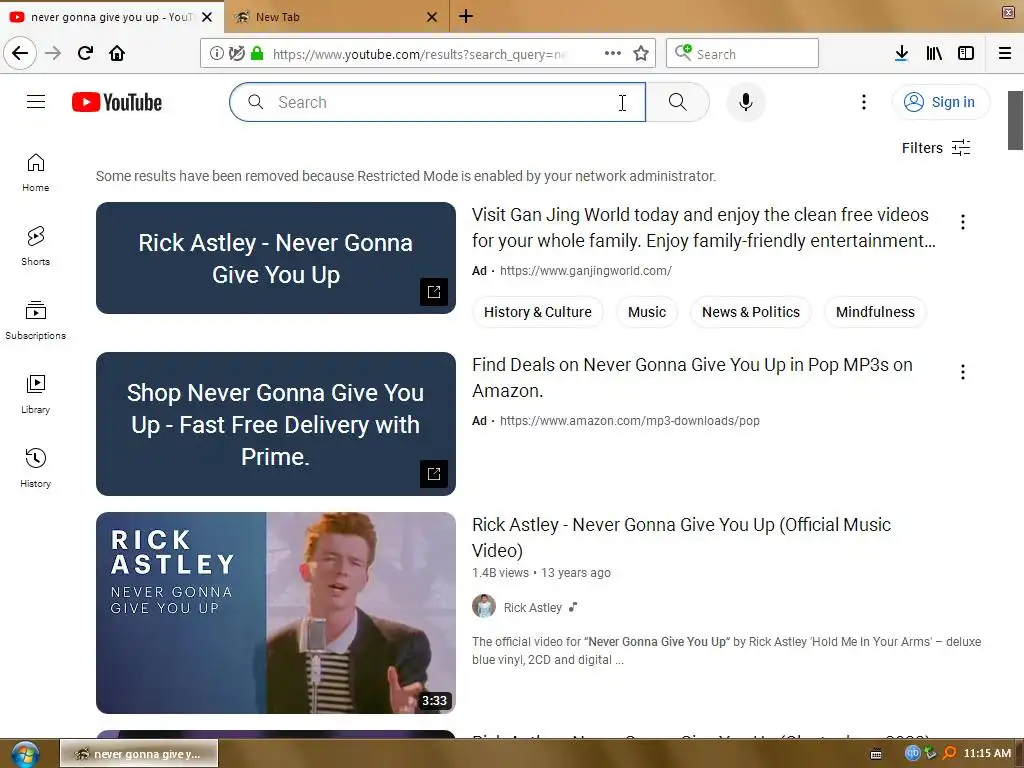
Task: Select the History & Culture chip
Action: click(x=537, y=312)
